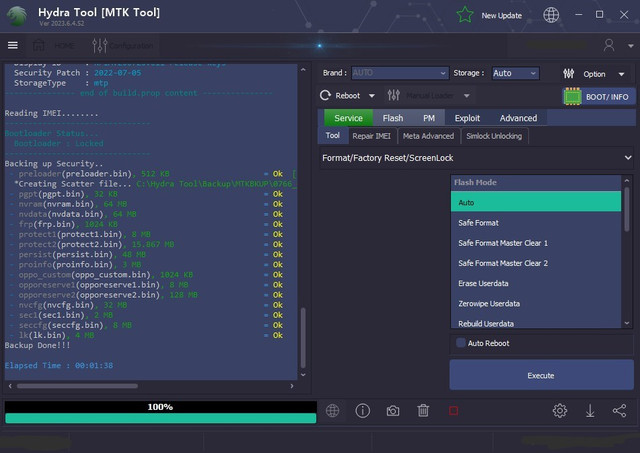Click the 100% progress bar
The width and height of the screenshot is (640, 453).
pyautogui.click(x=160, y=412)
